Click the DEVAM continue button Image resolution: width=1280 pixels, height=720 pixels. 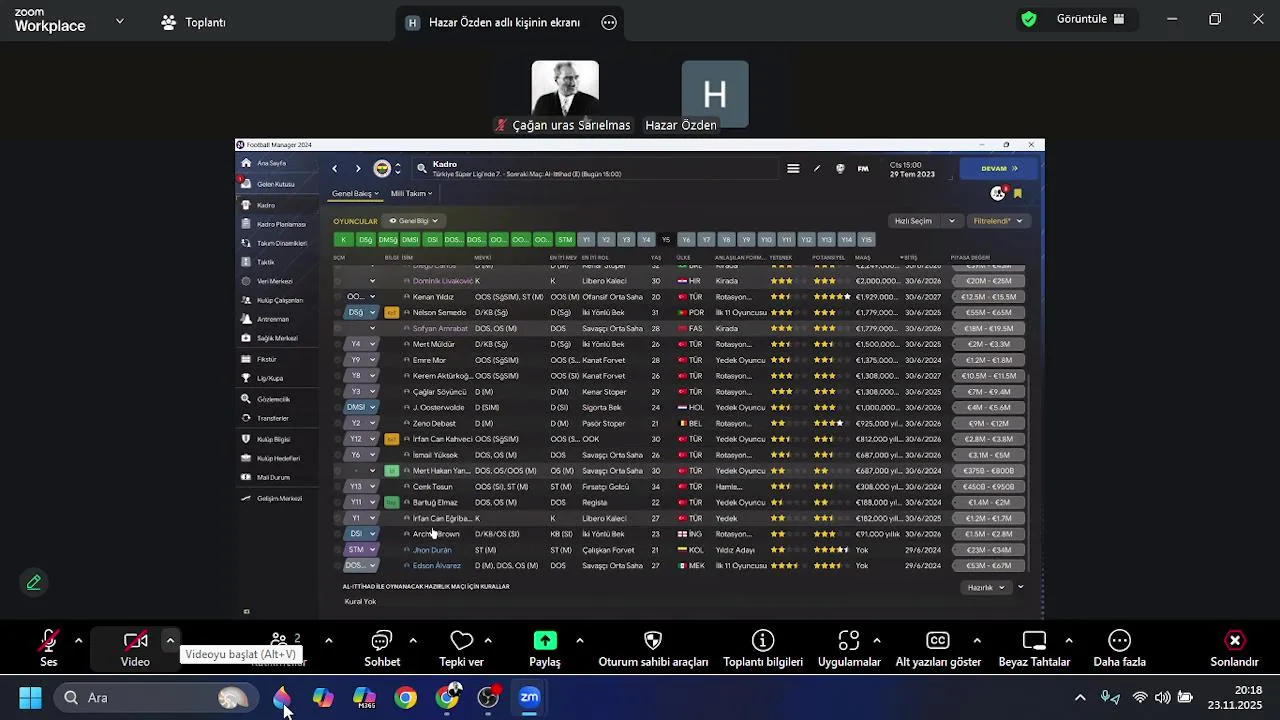pyautogui.click(x=1000, y=169)
